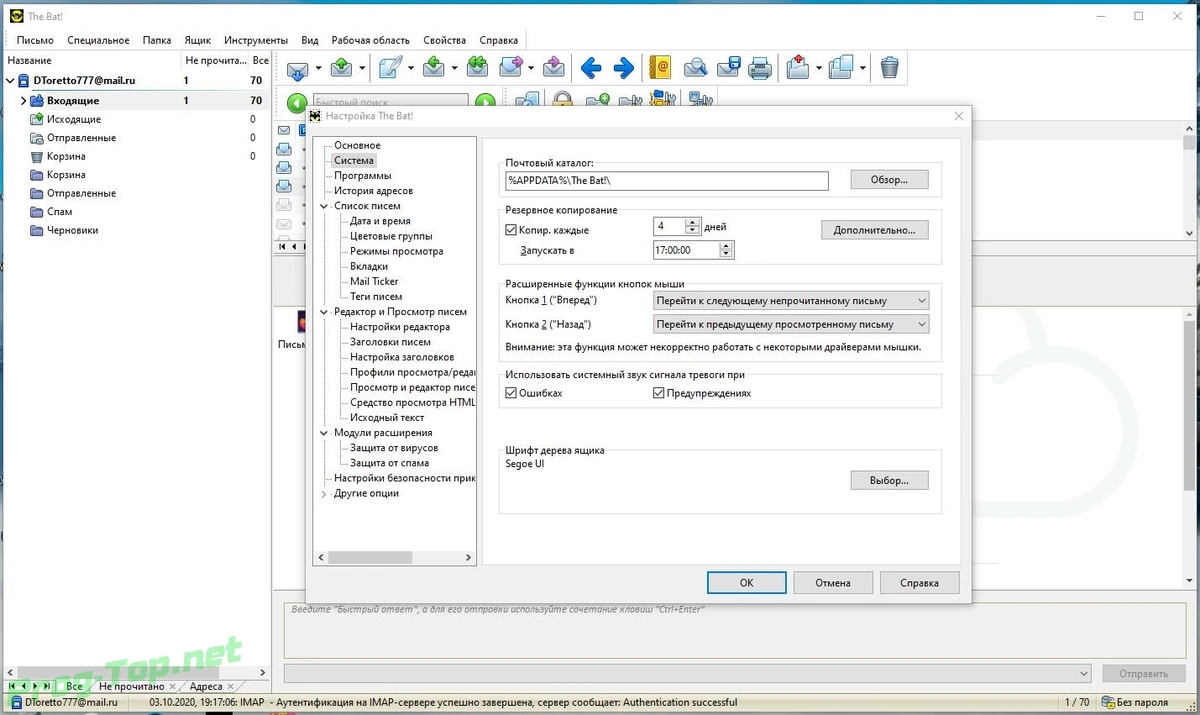Image resolution: width=1200 pixels, height=715 pixels.
Task: Select the Спам mail folder
Action: tap(59, 212)
